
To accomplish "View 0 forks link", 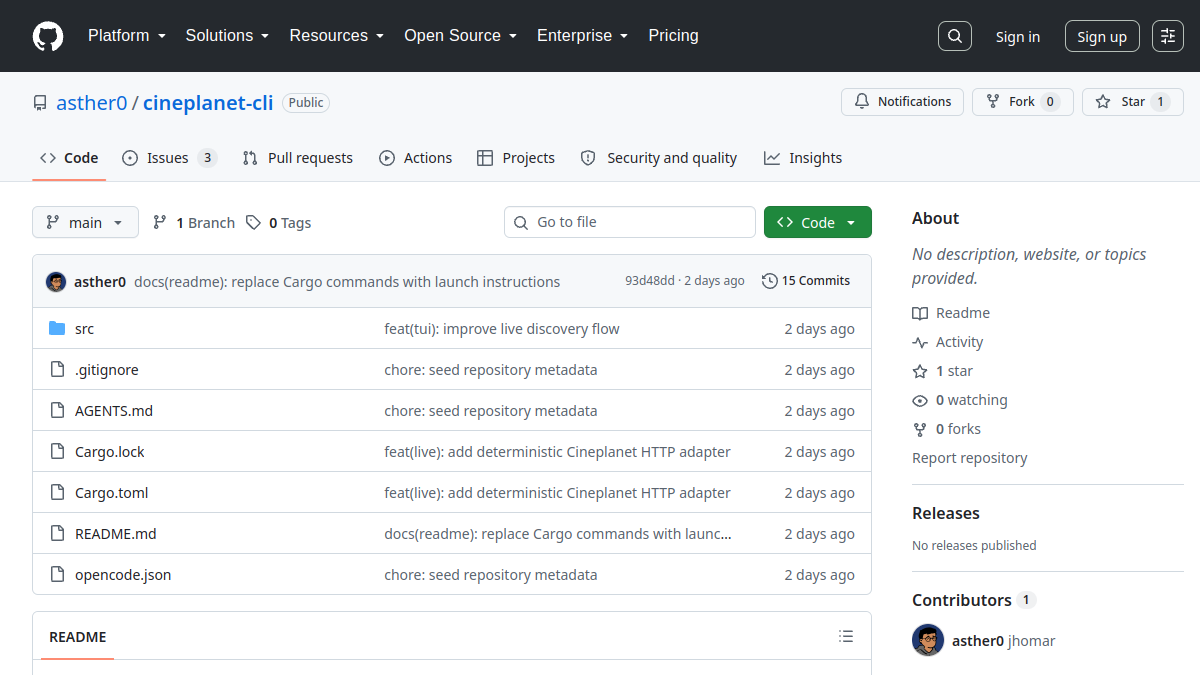I will [947, 429].
